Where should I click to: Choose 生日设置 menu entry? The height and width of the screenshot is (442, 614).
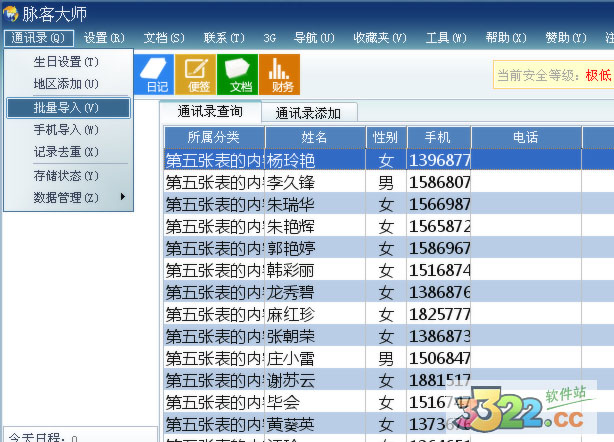coord(66,61)
